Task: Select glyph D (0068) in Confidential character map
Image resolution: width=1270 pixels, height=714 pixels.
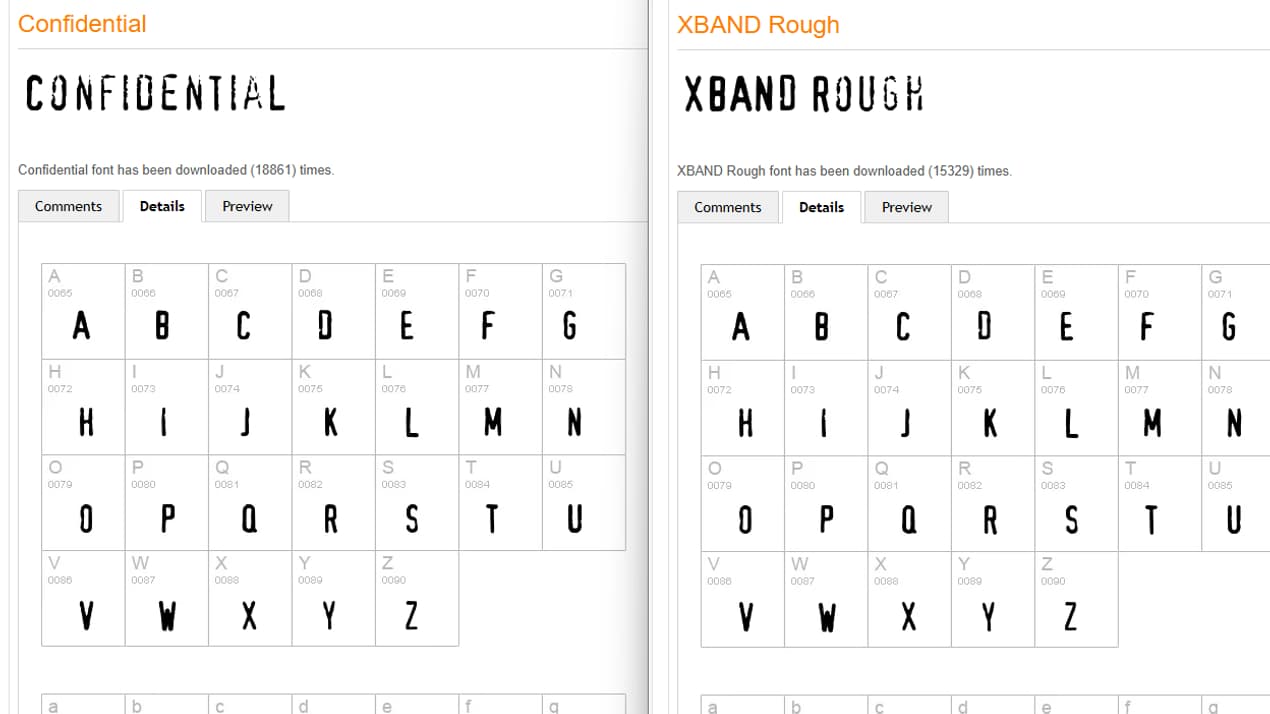Action: 334,311
